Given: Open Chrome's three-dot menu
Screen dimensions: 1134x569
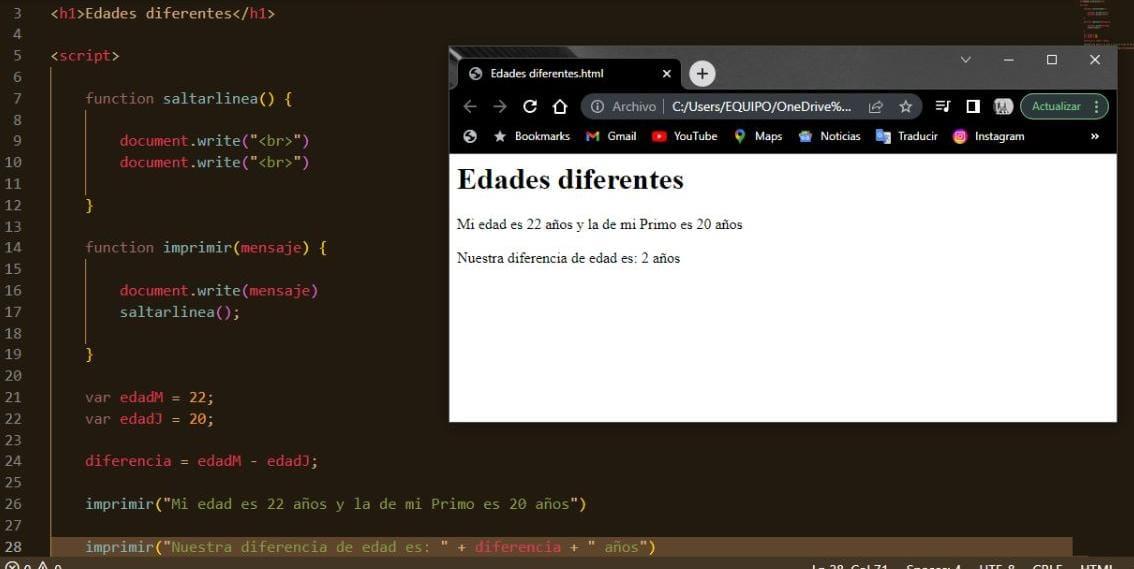Looking at the screenshot, I should tap(1097, 106).
